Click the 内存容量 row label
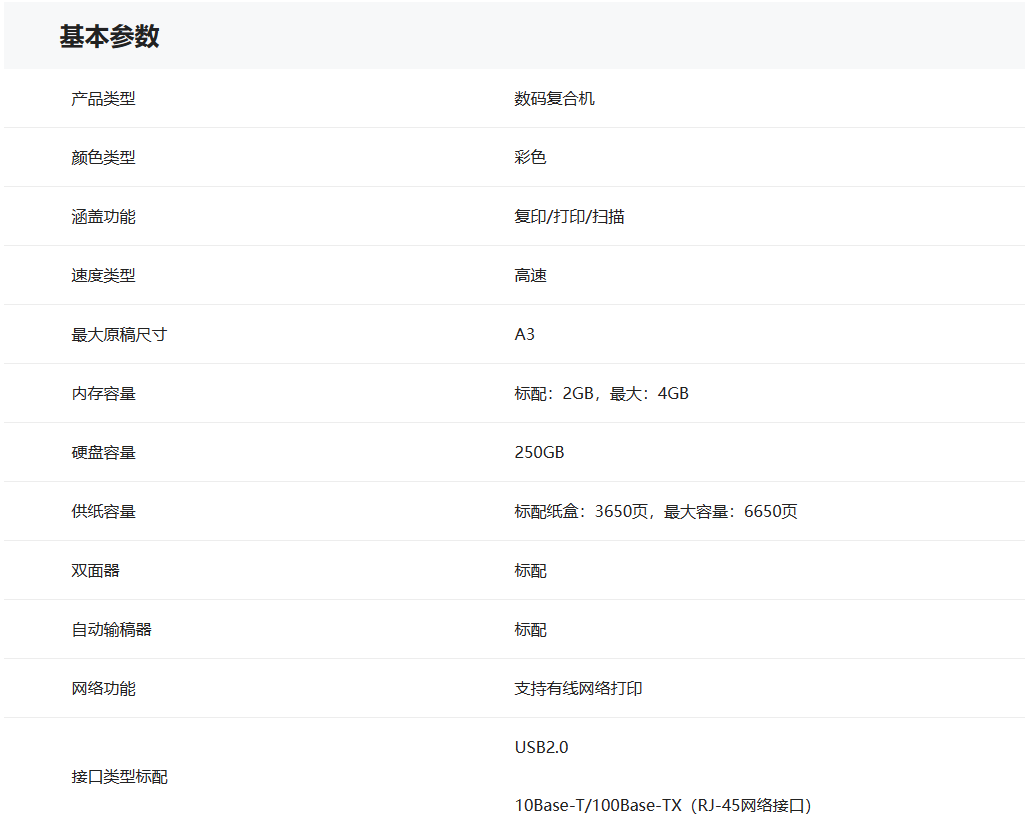 [103, 393]
